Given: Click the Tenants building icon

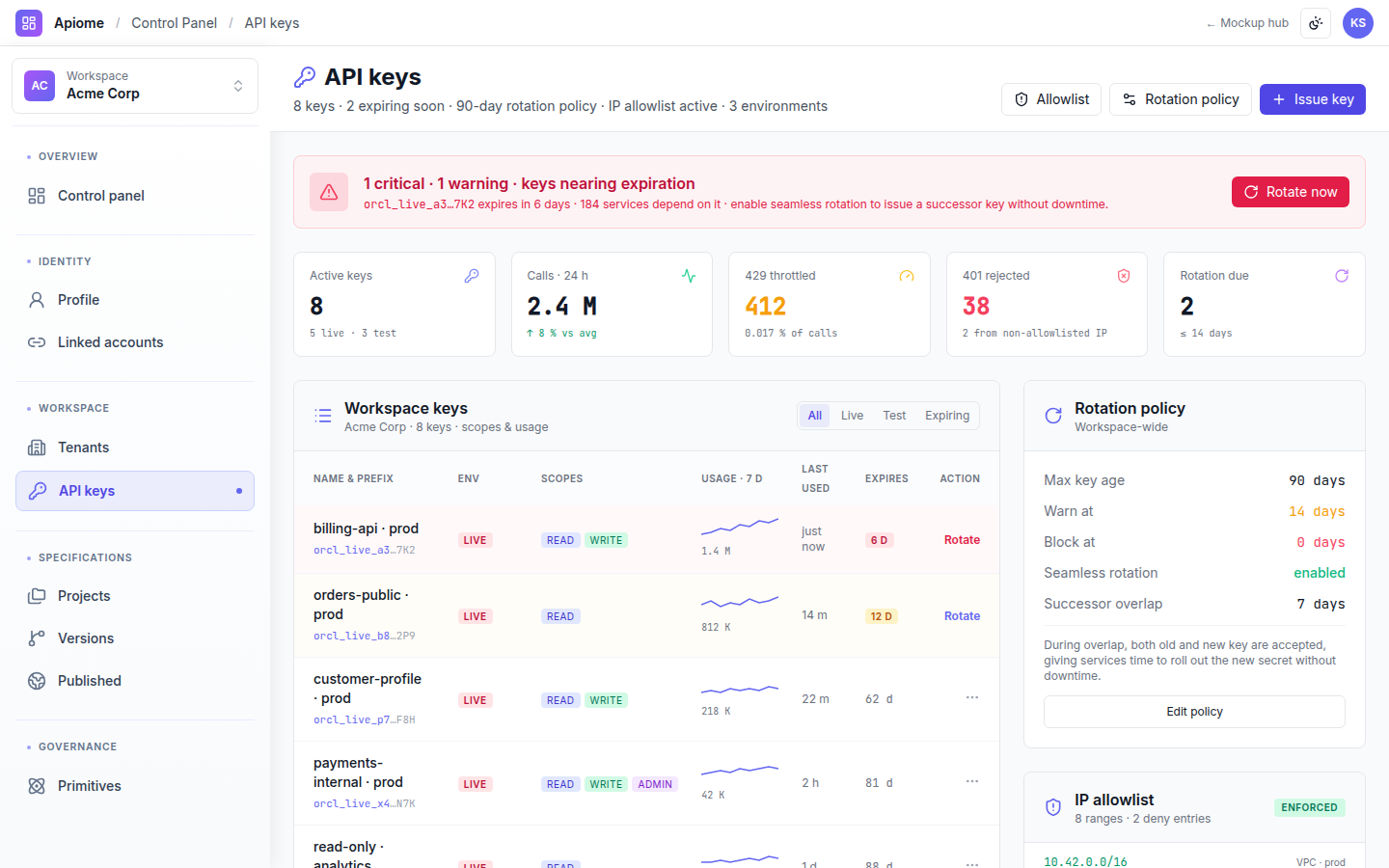Looking at the screenshot, I should point(37,448).
